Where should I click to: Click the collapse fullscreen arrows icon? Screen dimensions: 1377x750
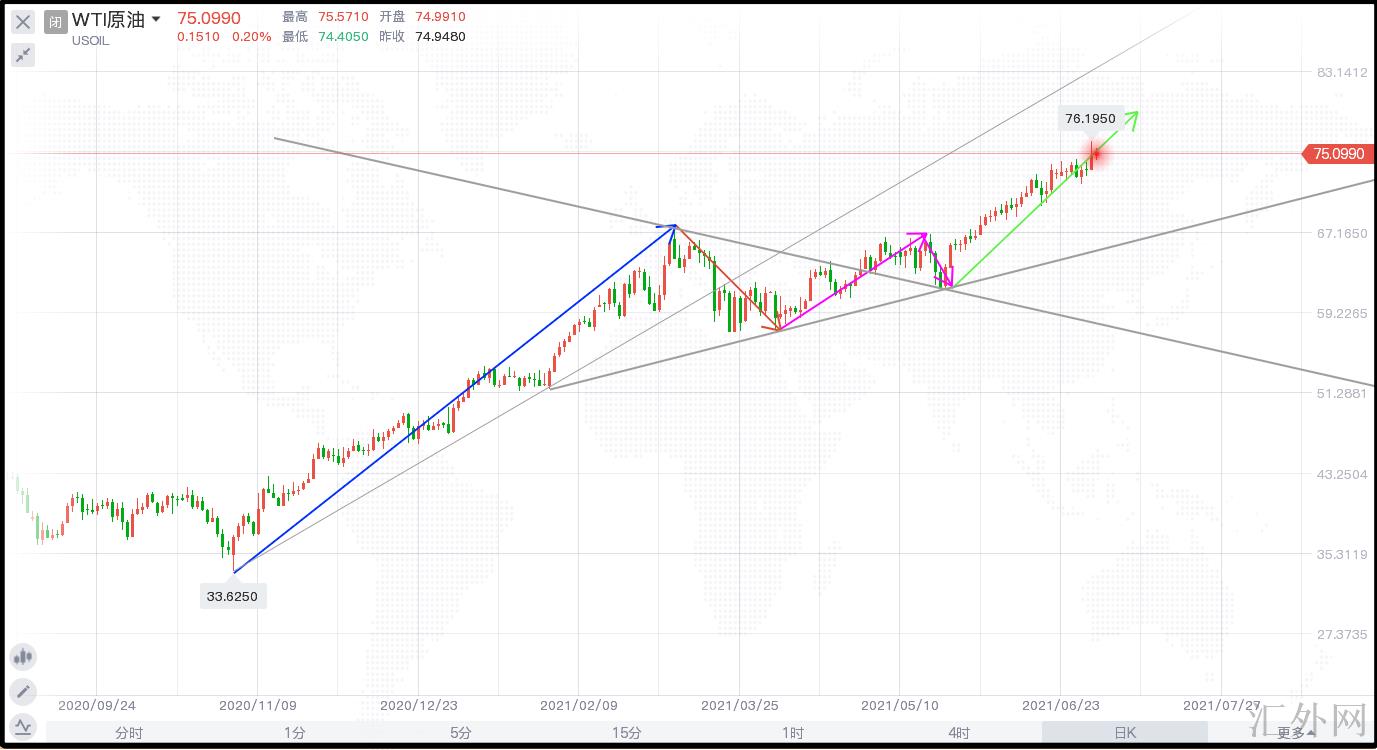tap(22, 54)
